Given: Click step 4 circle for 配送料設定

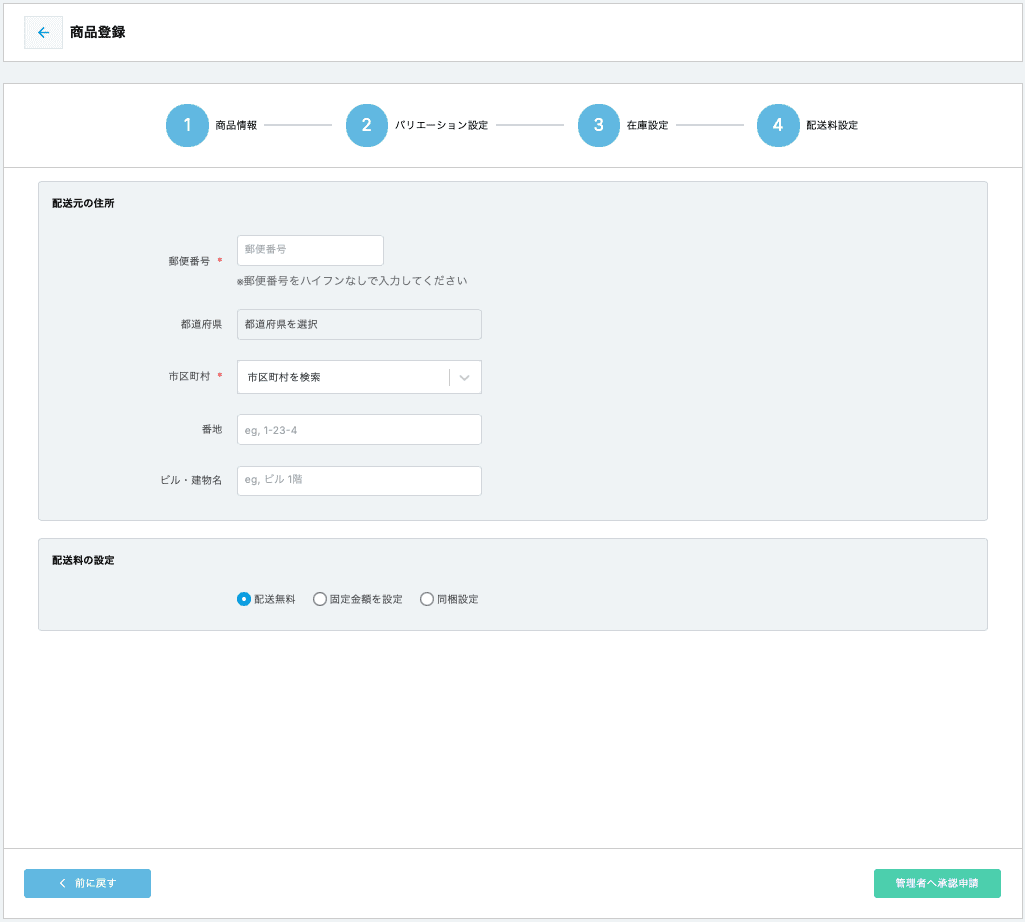Looking at the screenshot, I should coord(778,126).
